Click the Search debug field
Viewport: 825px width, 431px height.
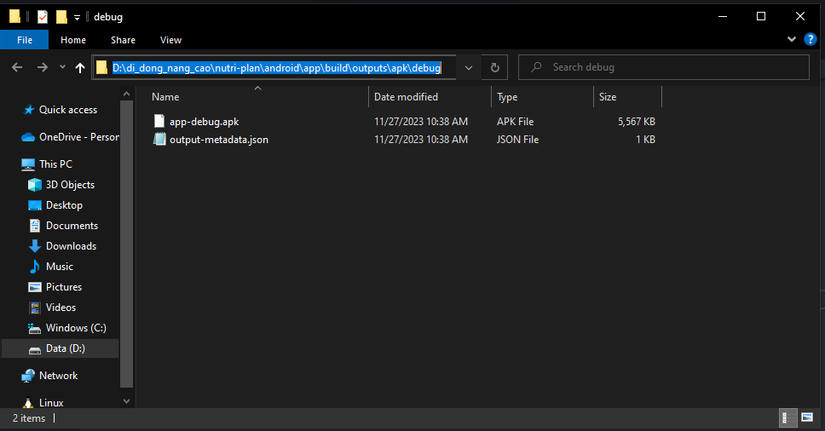(x=664, y=67)
